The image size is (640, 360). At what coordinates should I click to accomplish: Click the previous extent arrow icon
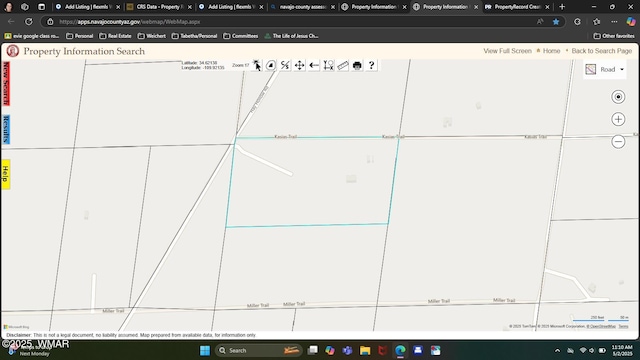(x=314, y=65)
